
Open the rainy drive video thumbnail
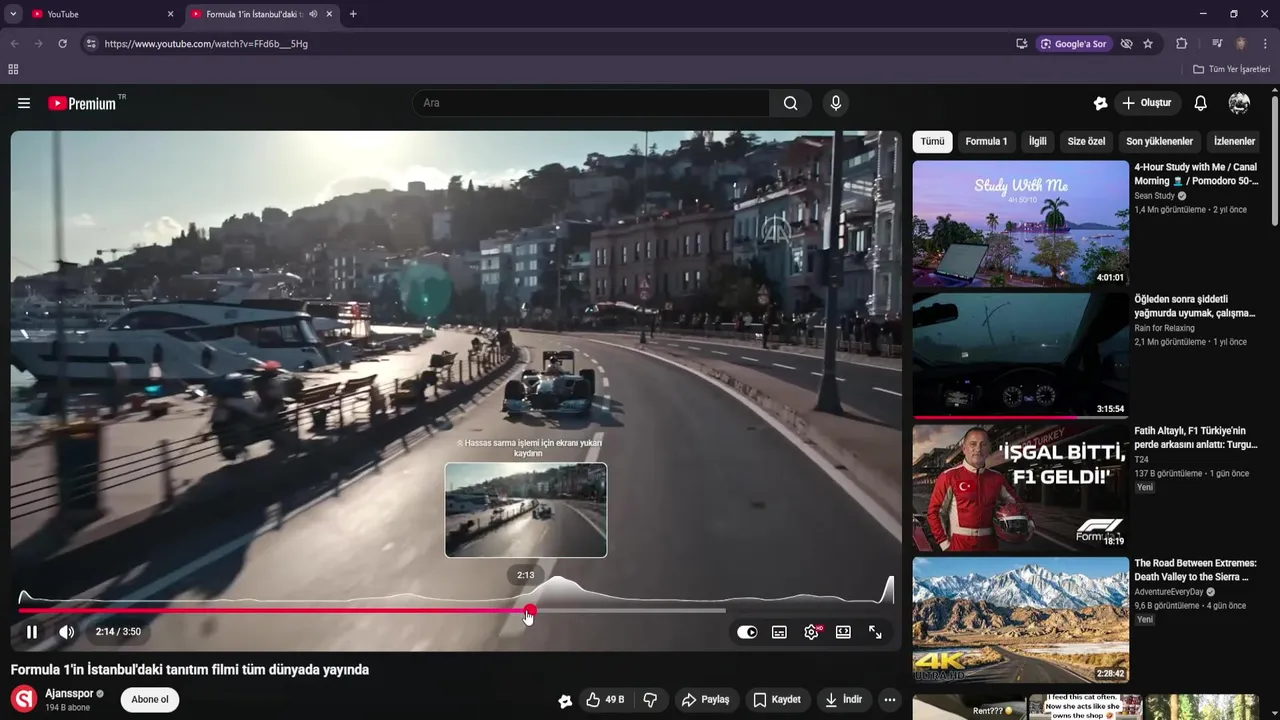[1020, 355]
